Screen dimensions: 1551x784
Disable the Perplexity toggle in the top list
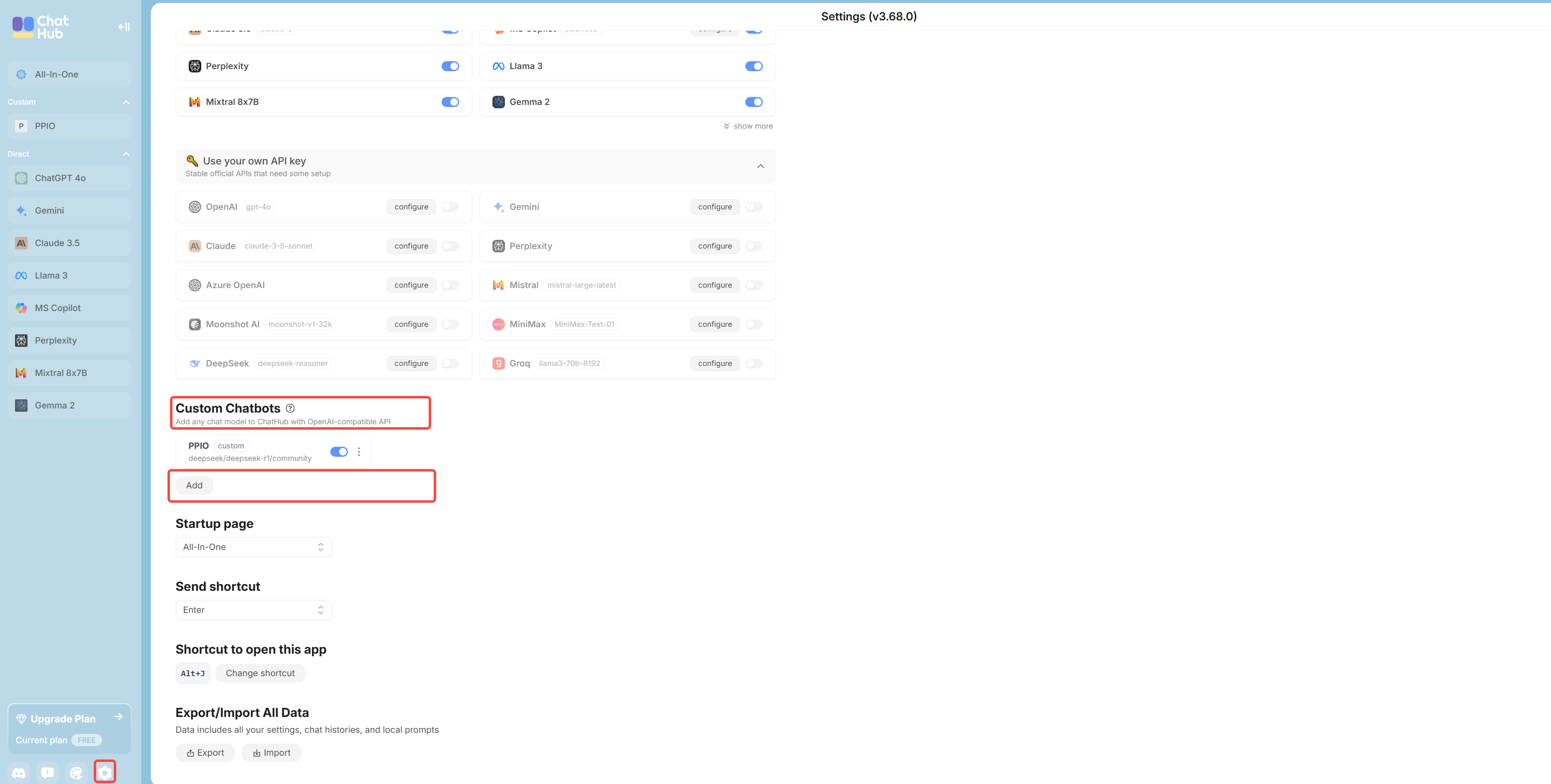[450, 66]
